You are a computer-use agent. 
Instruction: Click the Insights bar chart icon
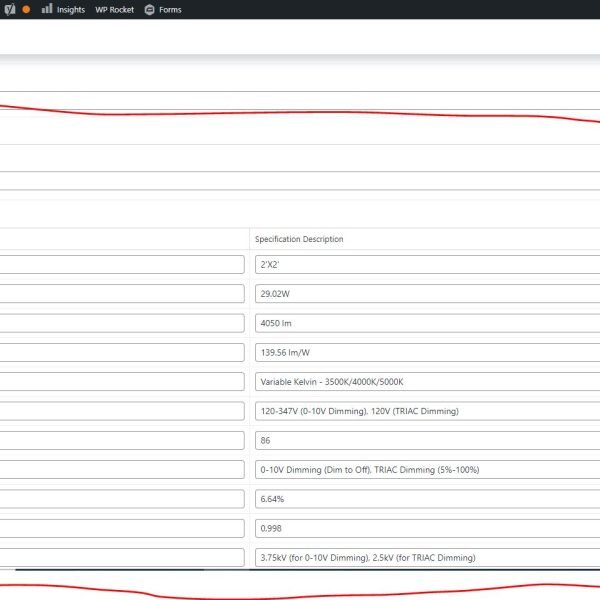pyautogui.click(x=47, y=9)
